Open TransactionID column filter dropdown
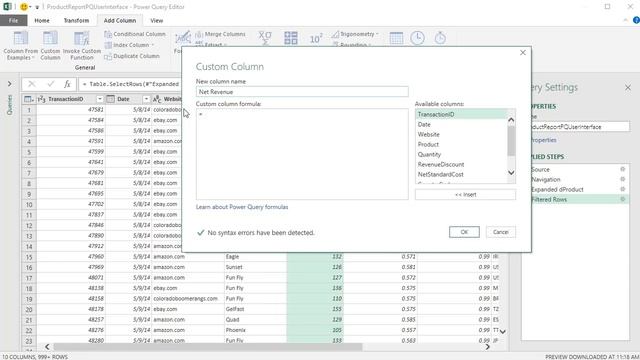This screenshot has height=360, width=640. [x=100, y=99]
